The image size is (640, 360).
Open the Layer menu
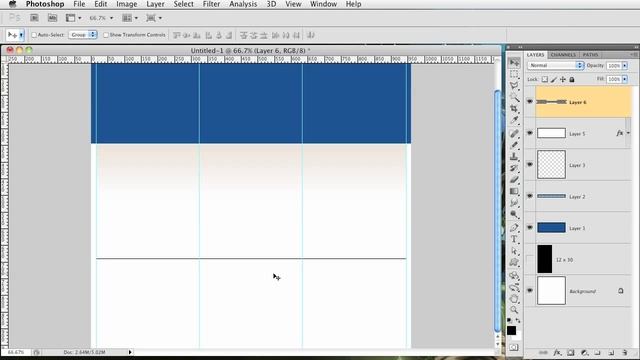[x=155, y=4]
